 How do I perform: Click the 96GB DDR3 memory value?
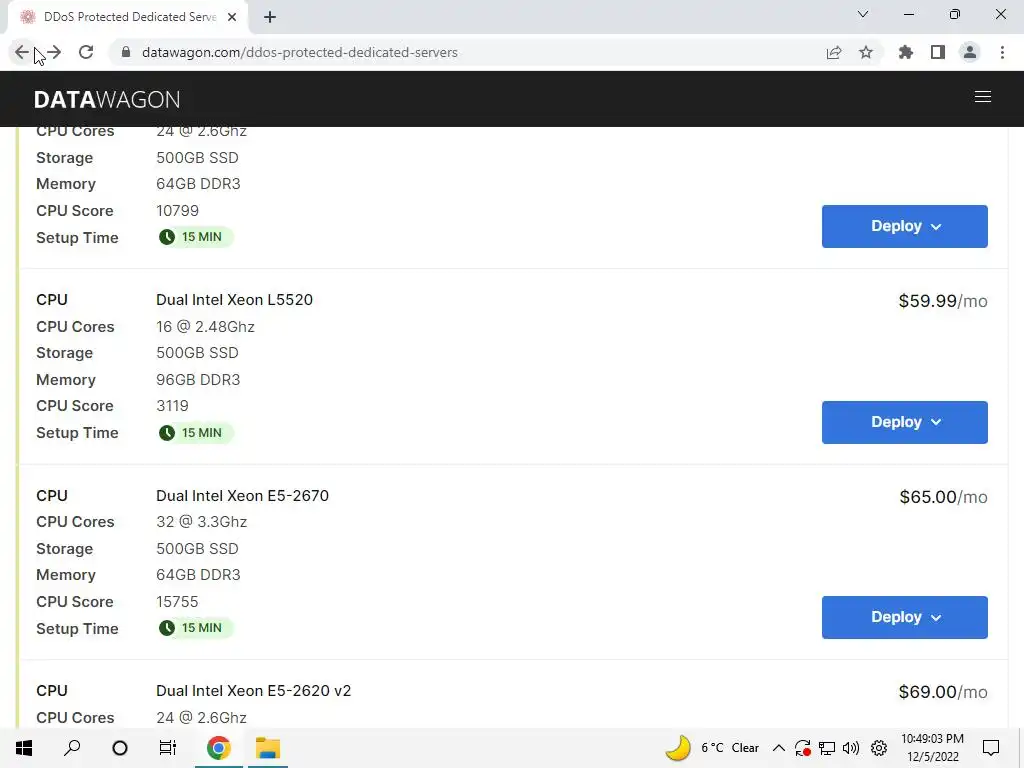point(198,379)
